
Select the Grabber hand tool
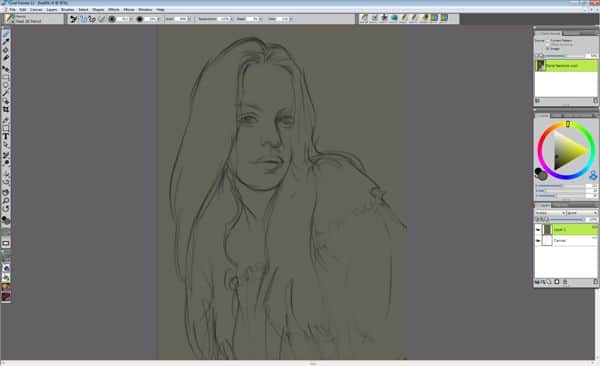point(6,192)
